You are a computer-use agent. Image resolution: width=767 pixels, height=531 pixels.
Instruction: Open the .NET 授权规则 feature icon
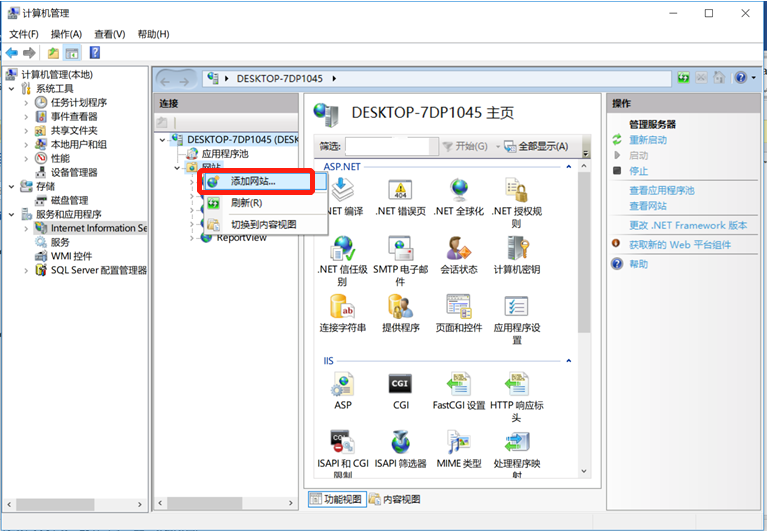pyautogui.click(x=517, y=190)
